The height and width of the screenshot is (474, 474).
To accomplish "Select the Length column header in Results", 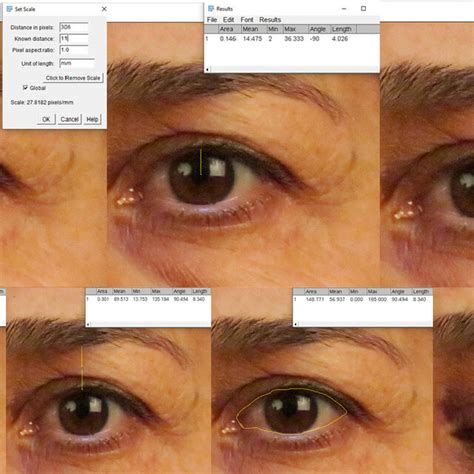I will [343, 29].
